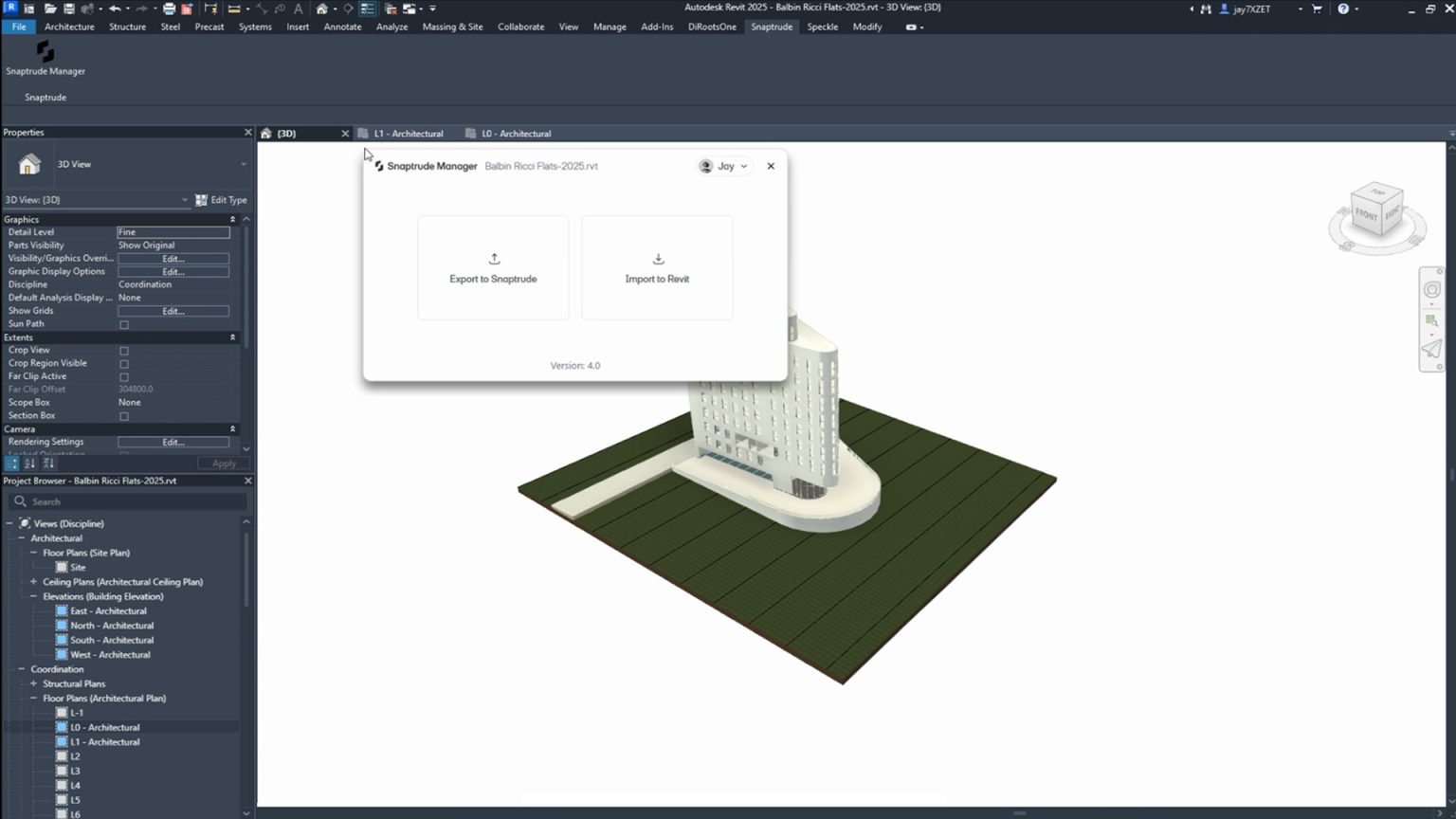This screenshot has height=819, width=1456.
Task: Click the FRONT face of the ViewCube
Action: coord(1365,214)
